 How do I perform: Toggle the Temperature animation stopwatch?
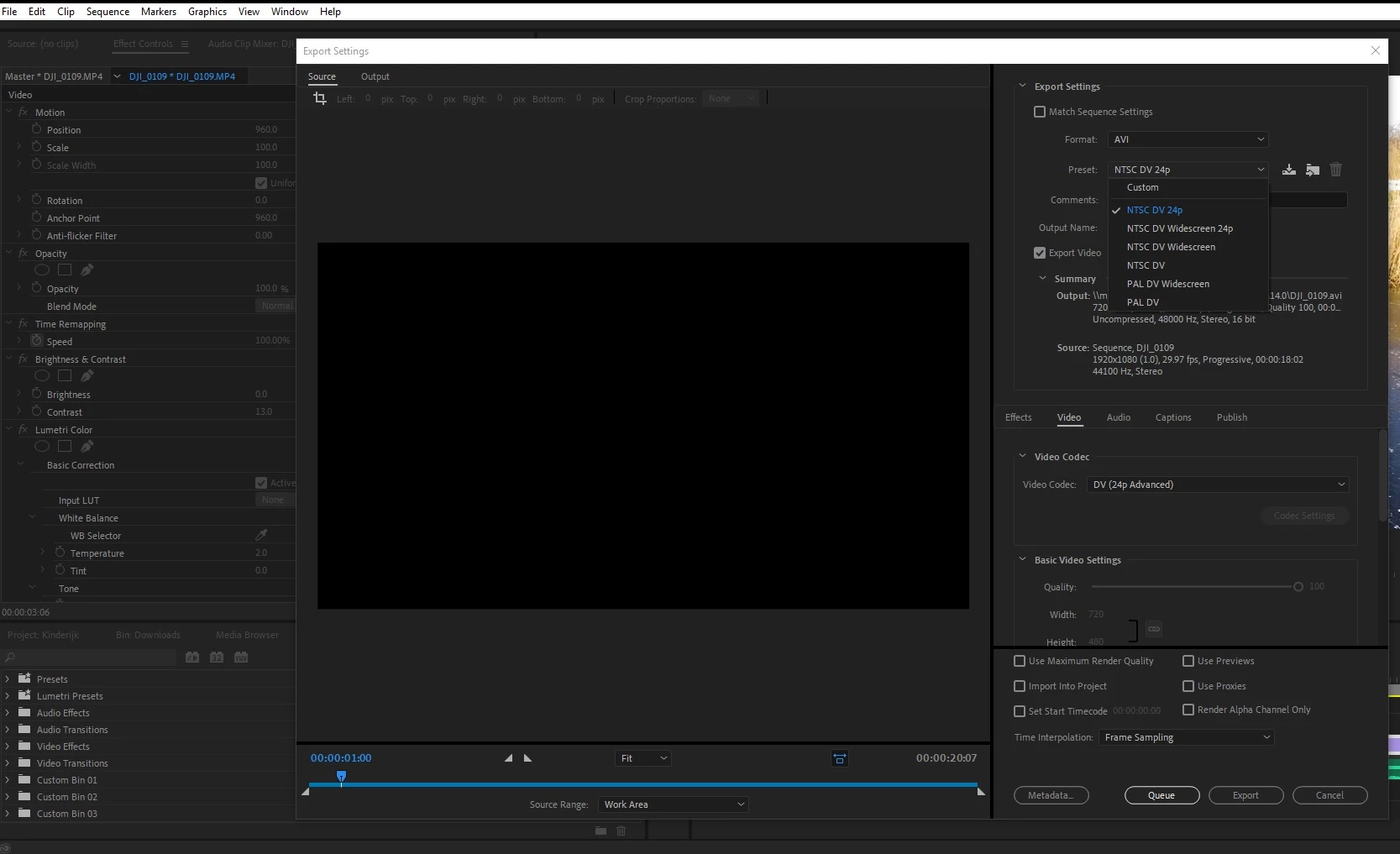(x=60, y=553)
